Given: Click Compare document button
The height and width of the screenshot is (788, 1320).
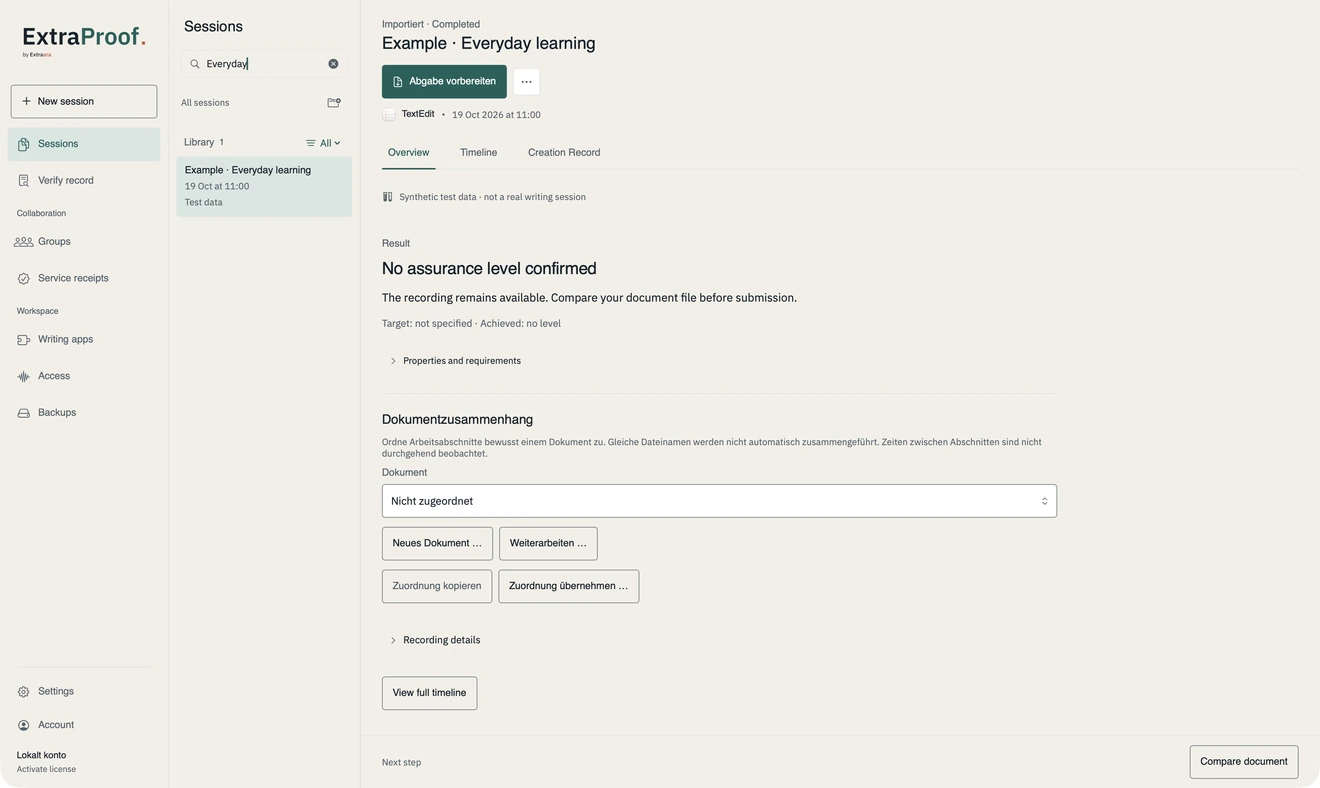Looking at the screenshot, I should click(x=1244, y=762).
